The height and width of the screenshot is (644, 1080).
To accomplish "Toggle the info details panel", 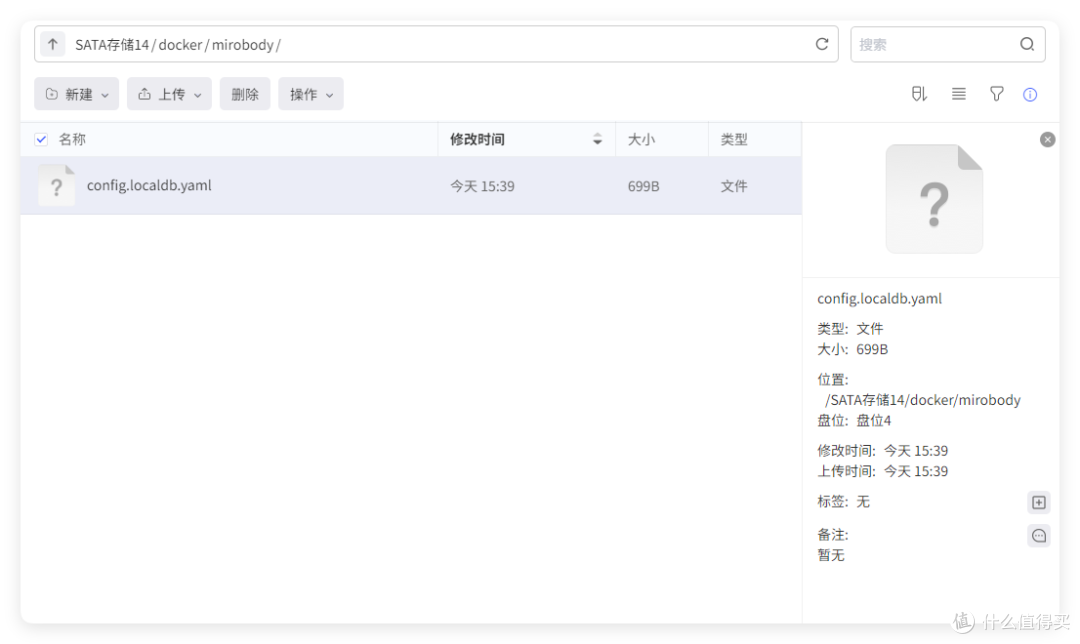I will (x=1030, y=94).
